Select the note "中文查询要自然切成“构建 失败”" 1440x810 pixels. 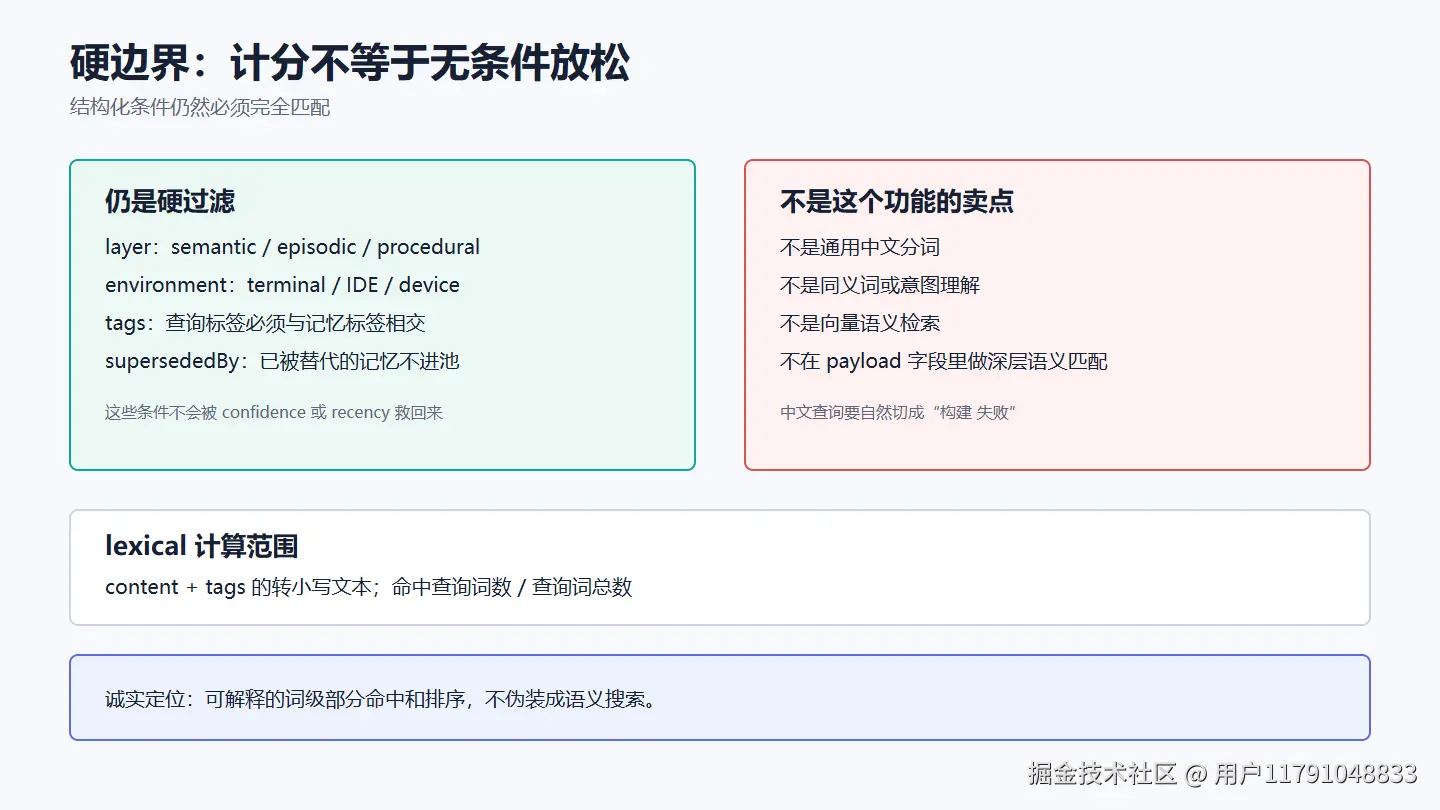click(x=898, y=412)
